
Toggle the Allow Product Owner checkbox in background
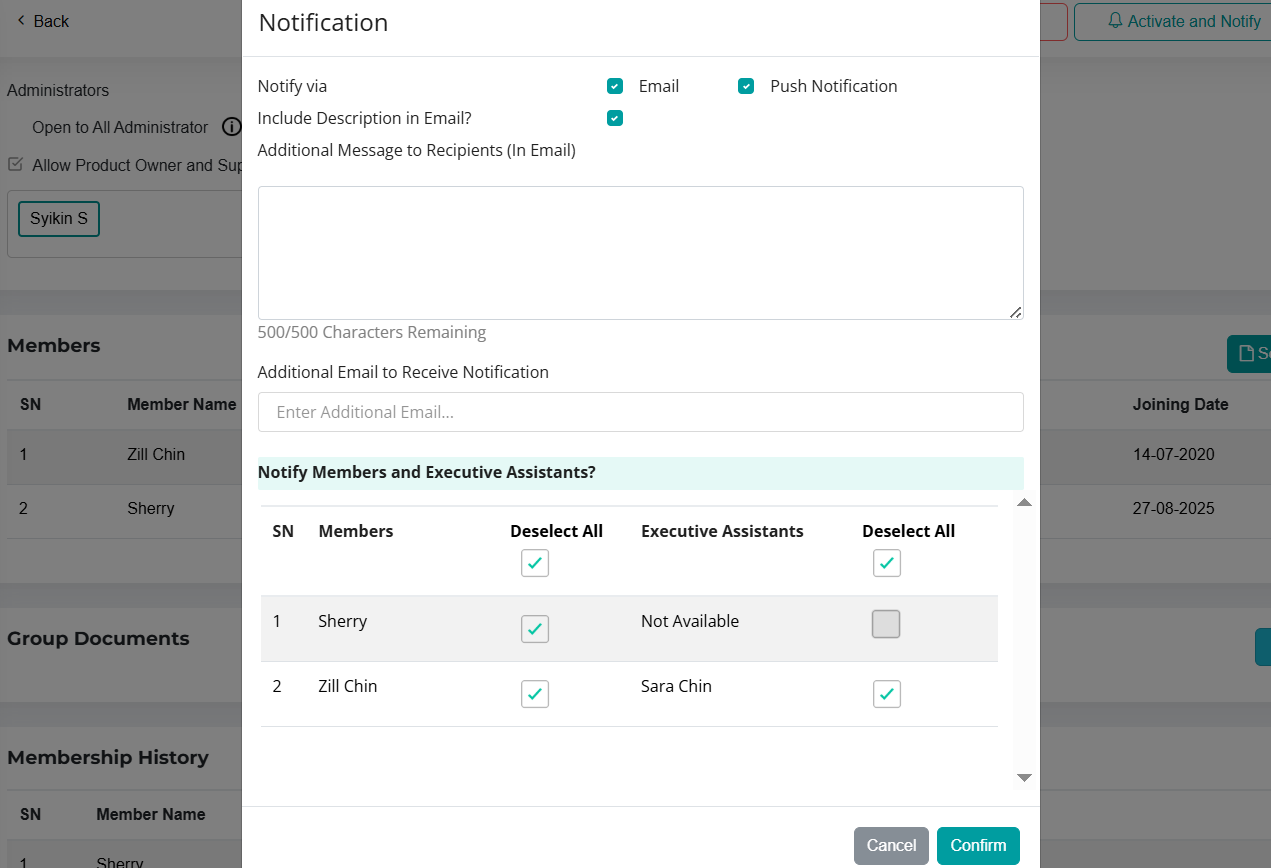pyautogui.click(x=15, y=164)
